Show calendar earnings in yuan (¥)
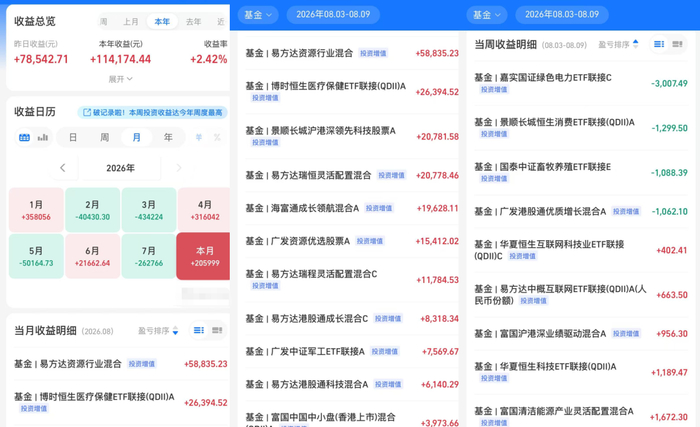700x427 pixels. coord(199,138)
